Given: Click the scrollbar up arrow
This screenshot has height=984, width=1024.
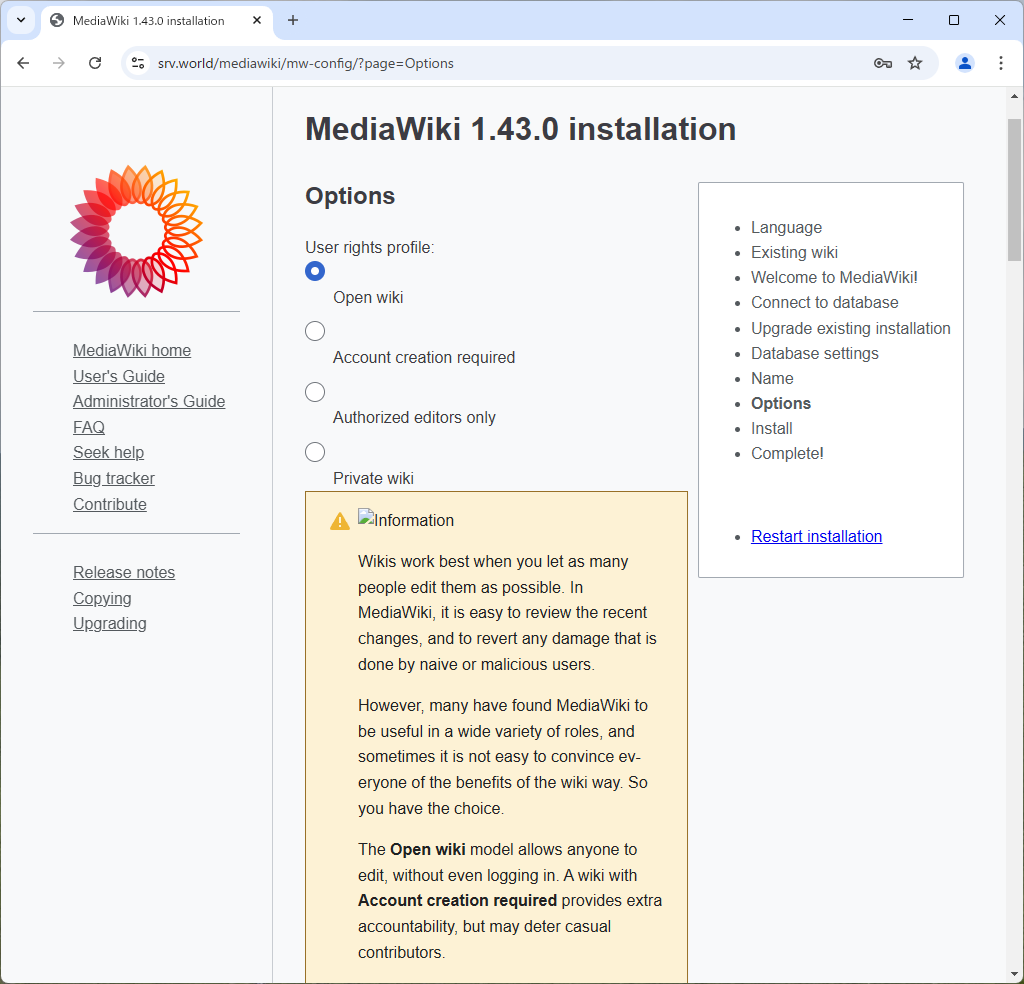Looking at the screenshot, I should 1014,96.
